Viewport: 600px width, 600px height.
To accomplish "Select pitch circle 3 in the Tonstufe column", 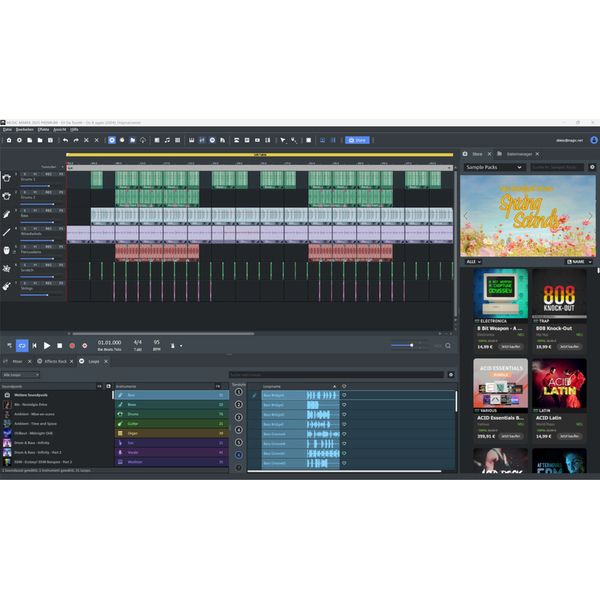I will pyautogui.click(x=238, y=417).
